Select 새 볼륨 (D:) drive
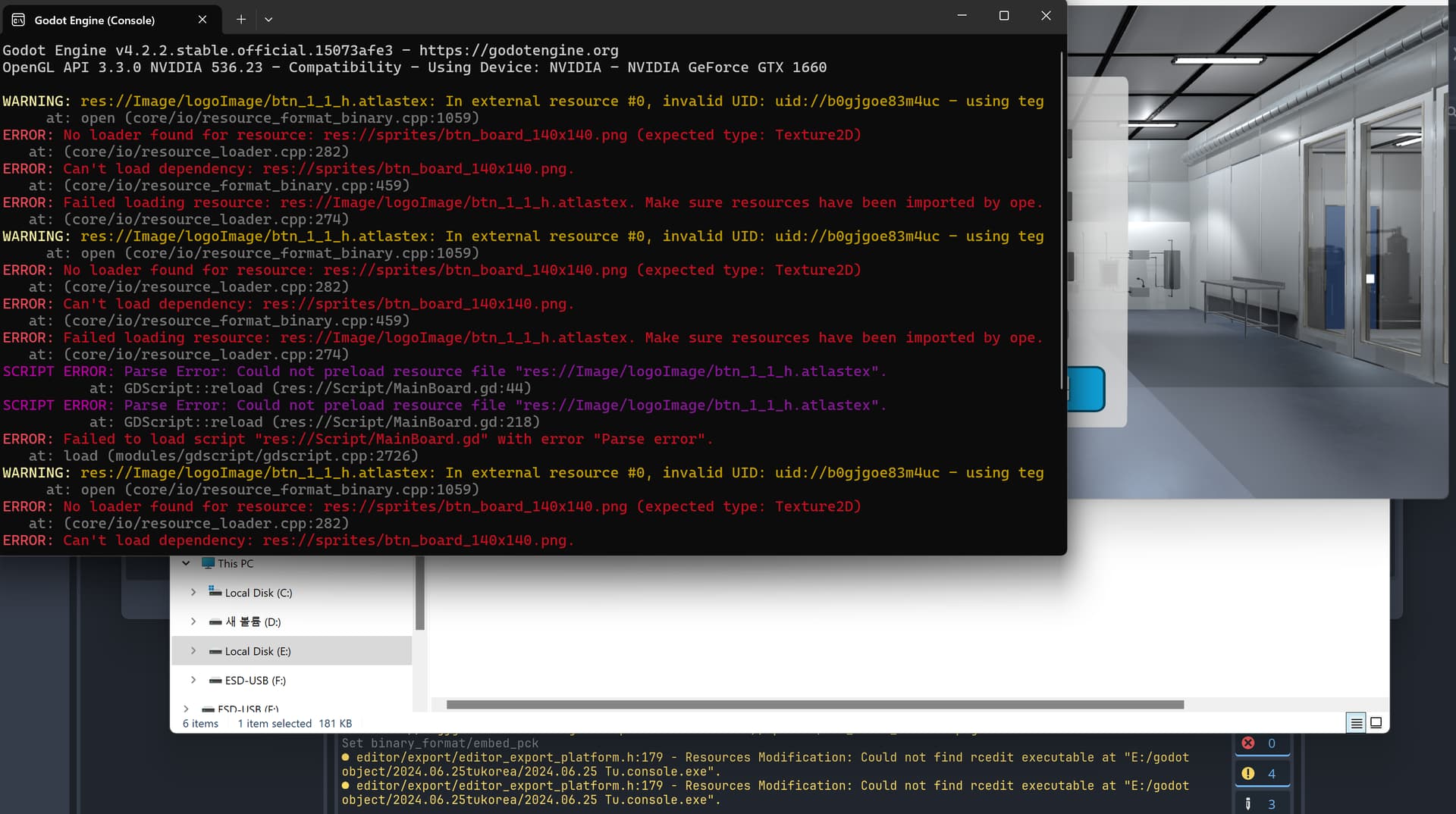The height and width of the screenshot is (814, 1456). (253, 621)
